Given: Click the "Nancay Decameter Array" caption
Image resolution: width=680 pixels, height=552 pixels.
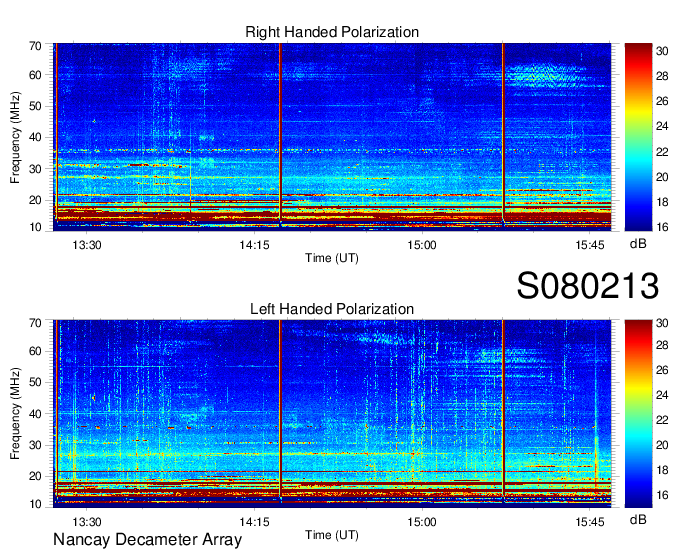Looking at the screenshot, I should (x=147, y=539).
